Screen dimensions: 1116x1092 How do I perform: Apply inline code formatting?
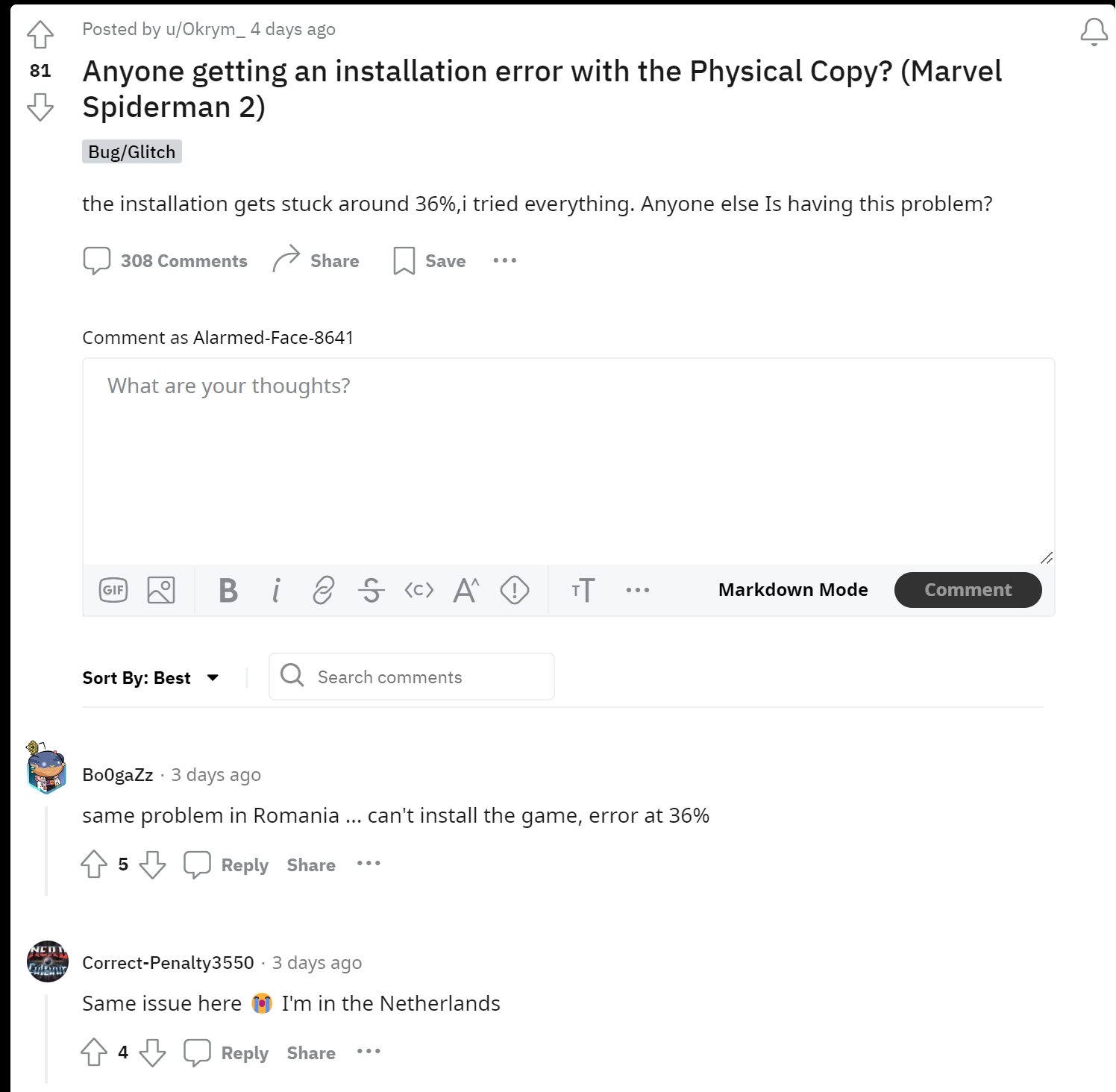point(418,590)
